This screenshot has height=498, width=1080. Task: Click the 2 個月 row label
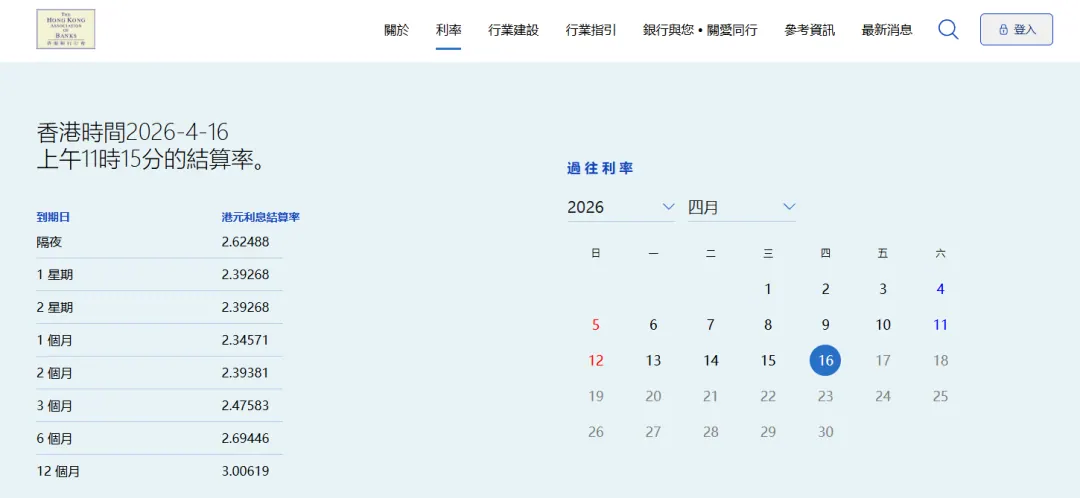(55, 373)
